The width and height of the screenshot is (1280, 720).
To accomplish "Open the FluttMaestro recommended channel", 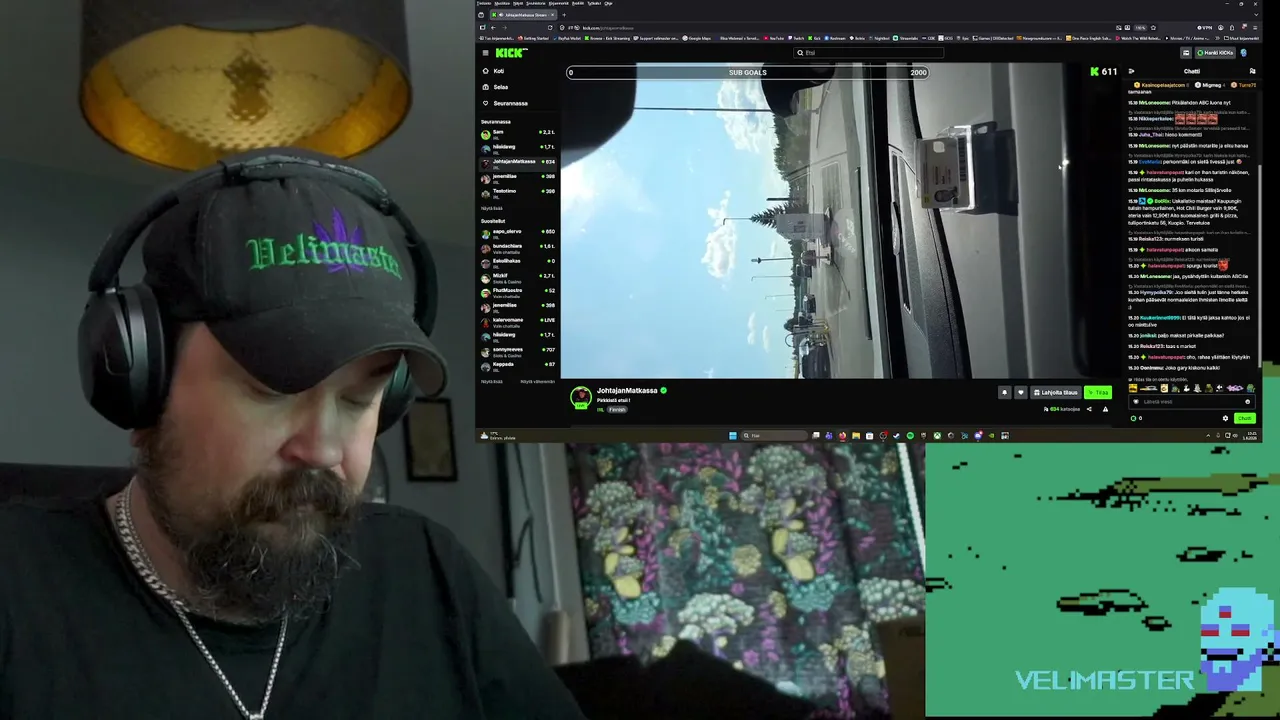I will 518,291.
